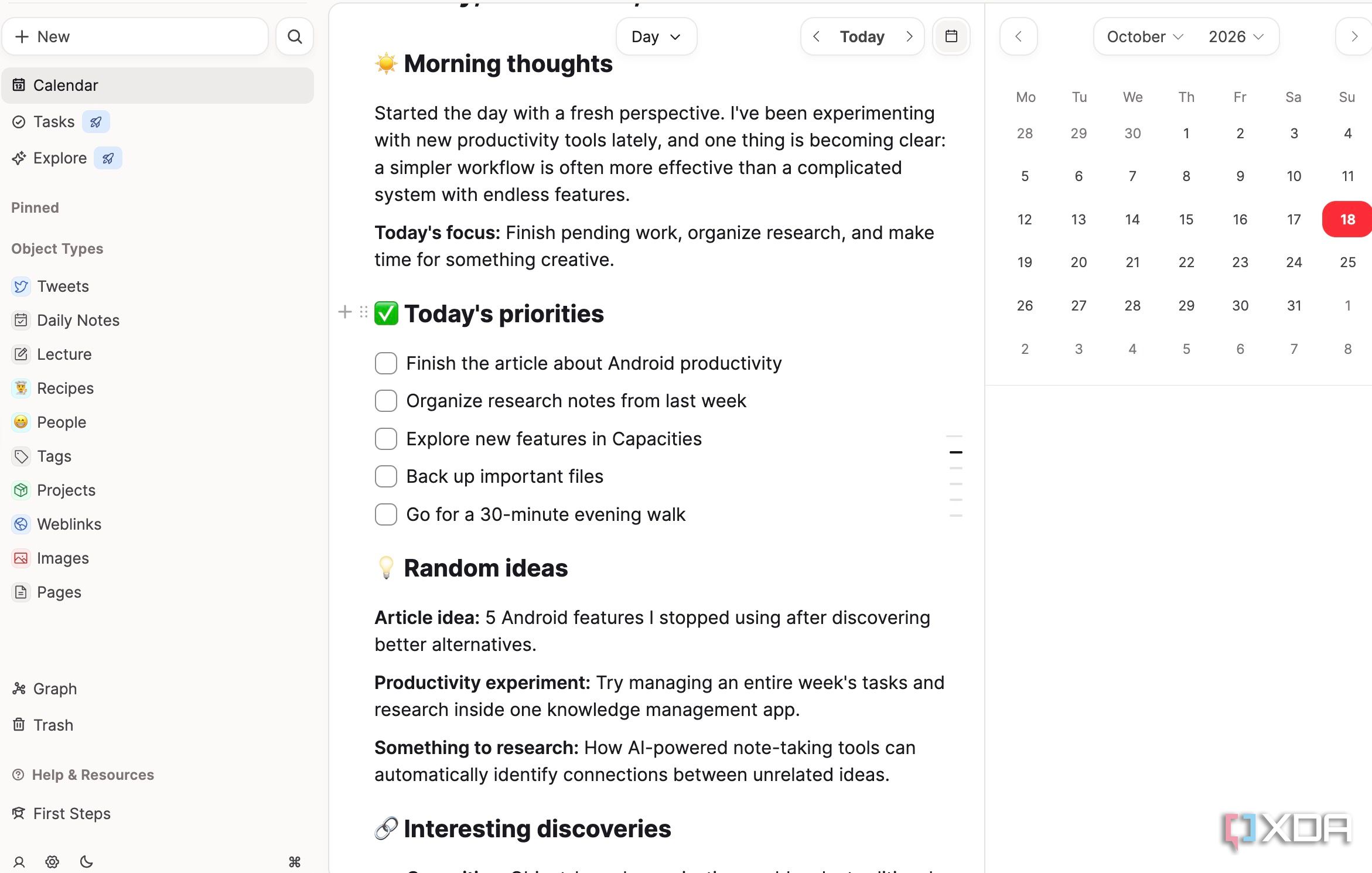Open First Steps guide
Screen dimensions: 1372x873
pos(62,814)
